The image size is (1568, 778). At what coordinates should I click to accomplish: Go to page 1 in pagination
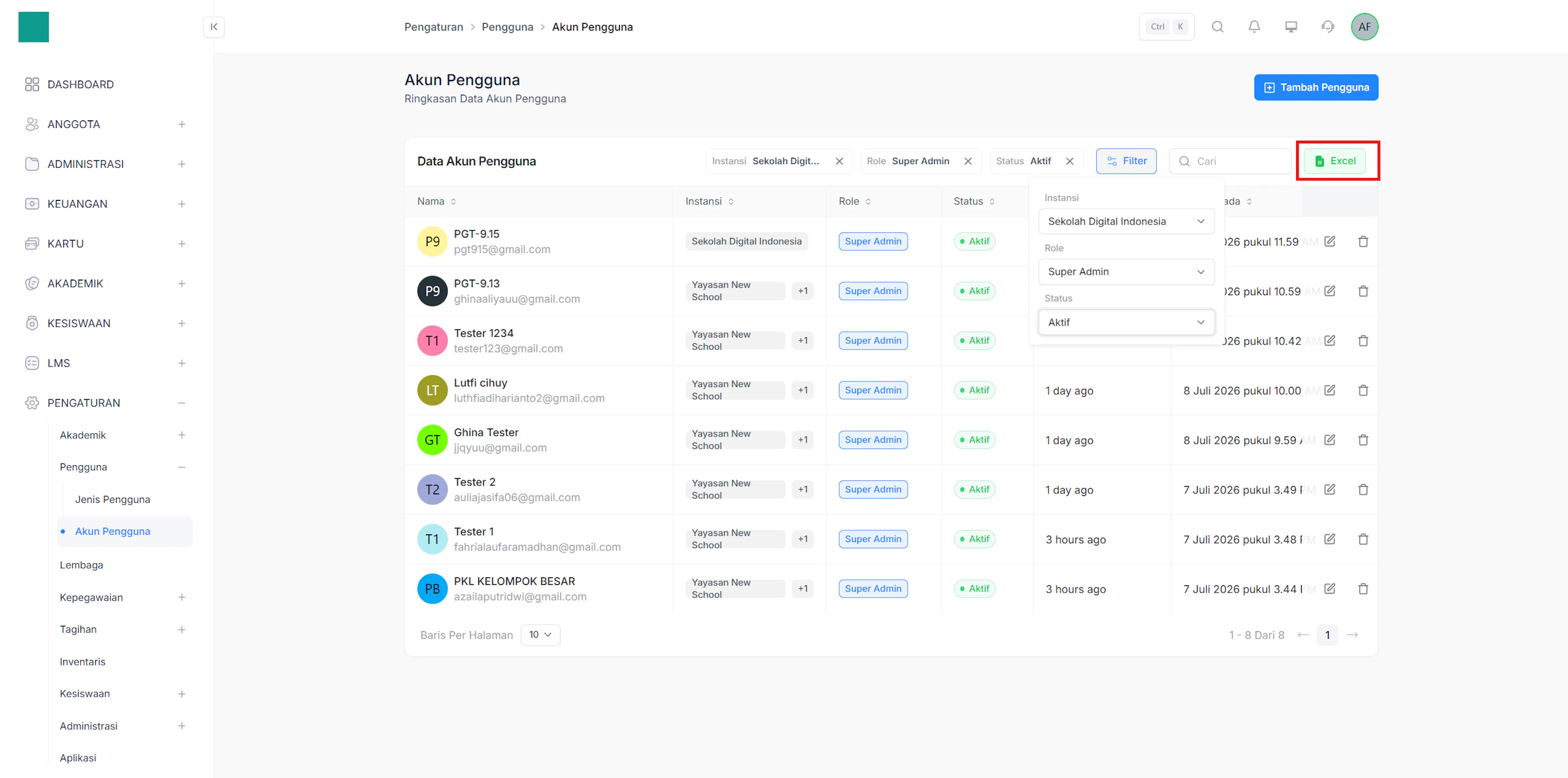(1327, 635)
